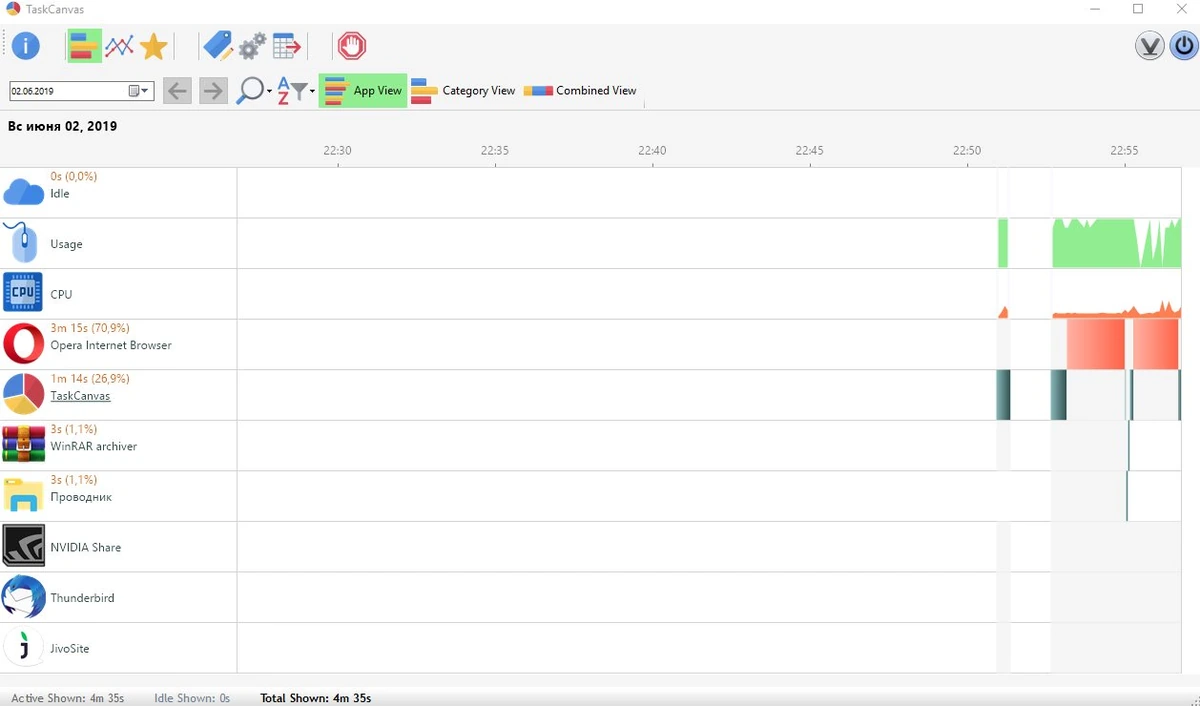Click the 22:40 timeline marker
1200x706 pixels.
[652, 150]
